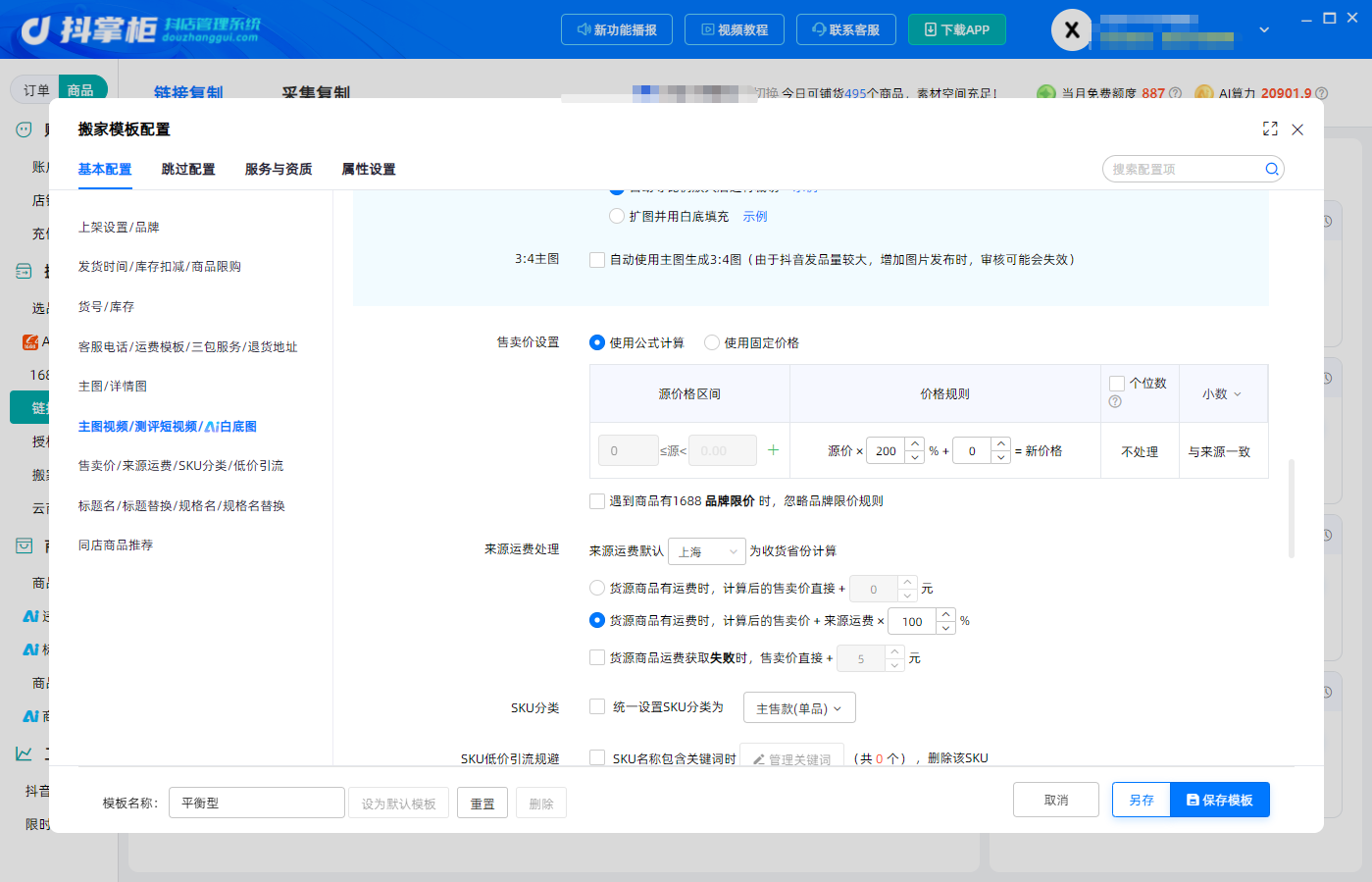
Task: Switch to 跳过配置 tab
Action: tap(188, 169)
